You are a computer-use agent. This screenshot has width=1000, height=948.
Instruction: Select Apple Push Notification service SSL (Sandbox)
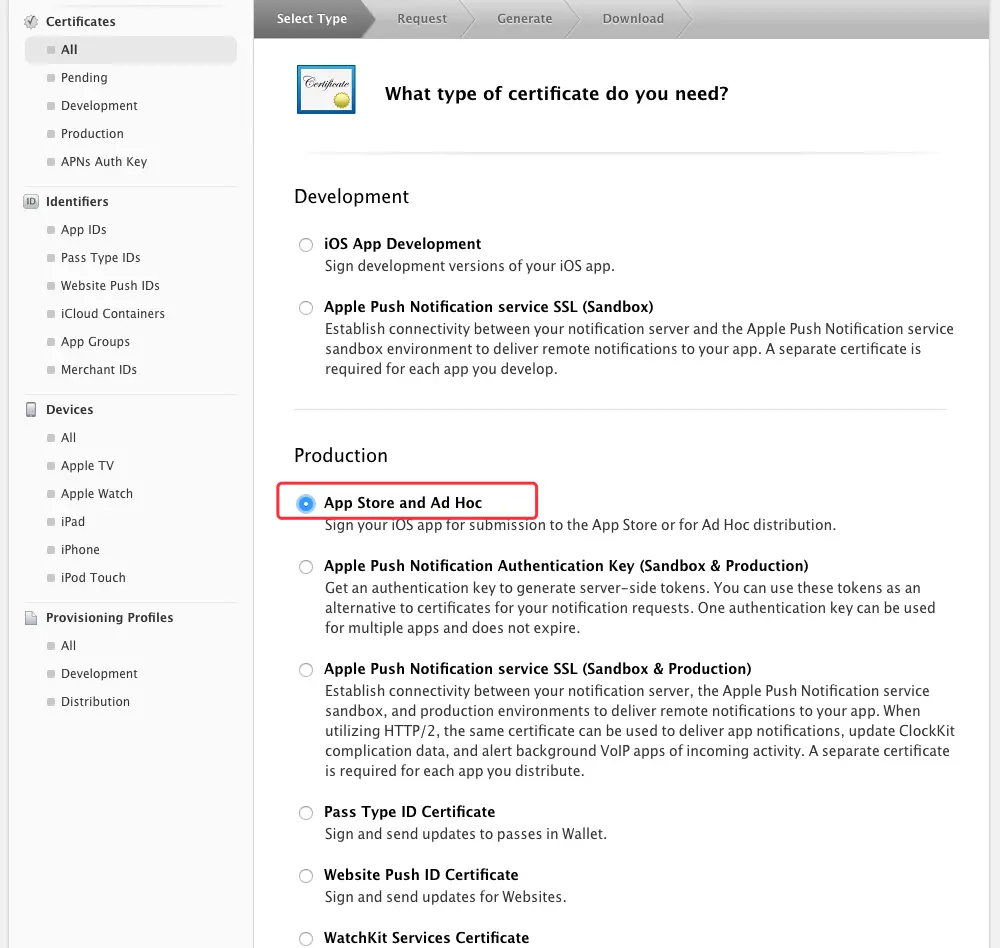click(306, 308)
